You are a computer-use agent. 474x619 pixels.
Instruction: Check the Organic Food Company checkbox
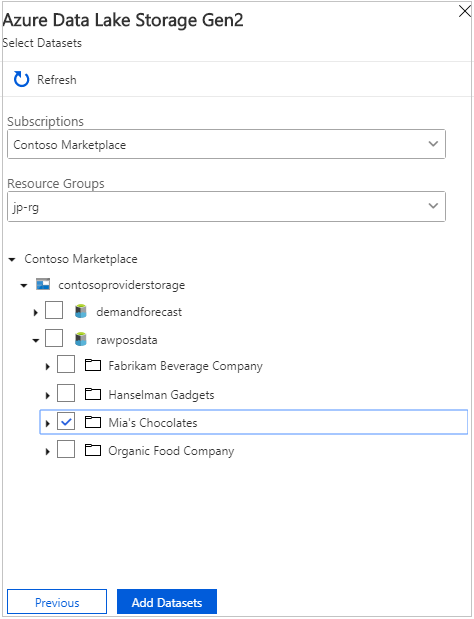pos(66,449)
